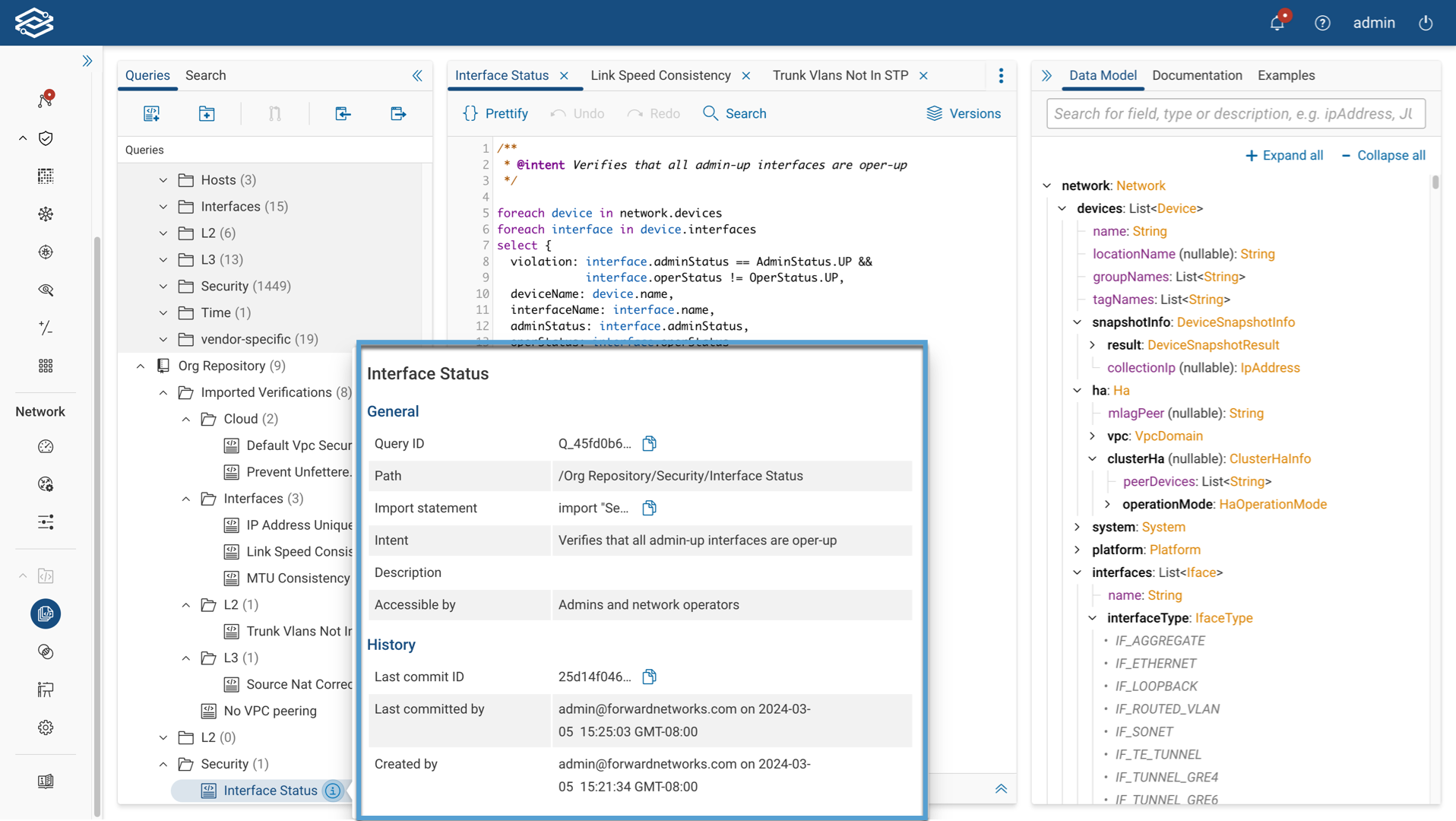Open the notifications bell
Viewport: 1456px width, 821px height.
point(1277,23)
